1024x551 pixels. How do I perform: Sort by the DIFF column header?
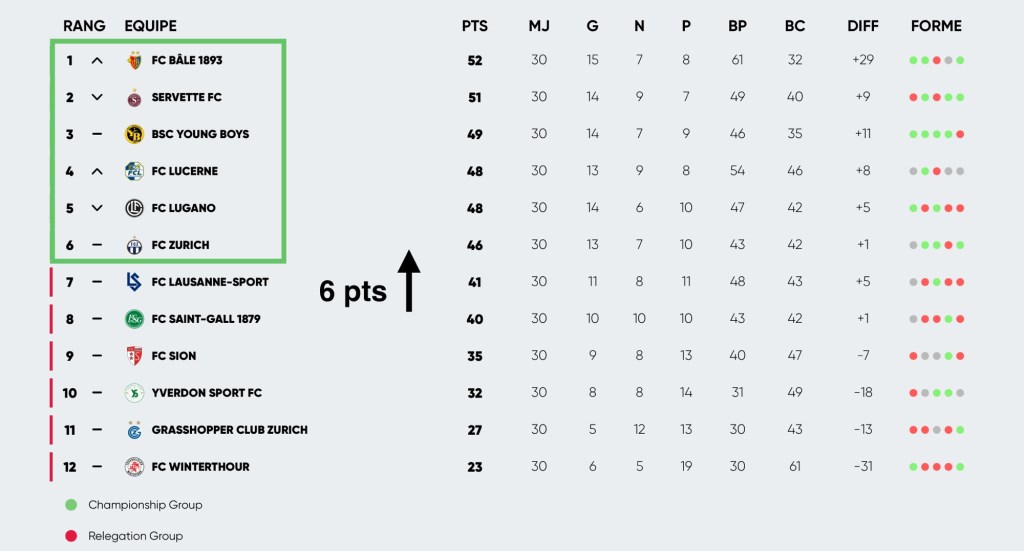(x=863, y=26)
